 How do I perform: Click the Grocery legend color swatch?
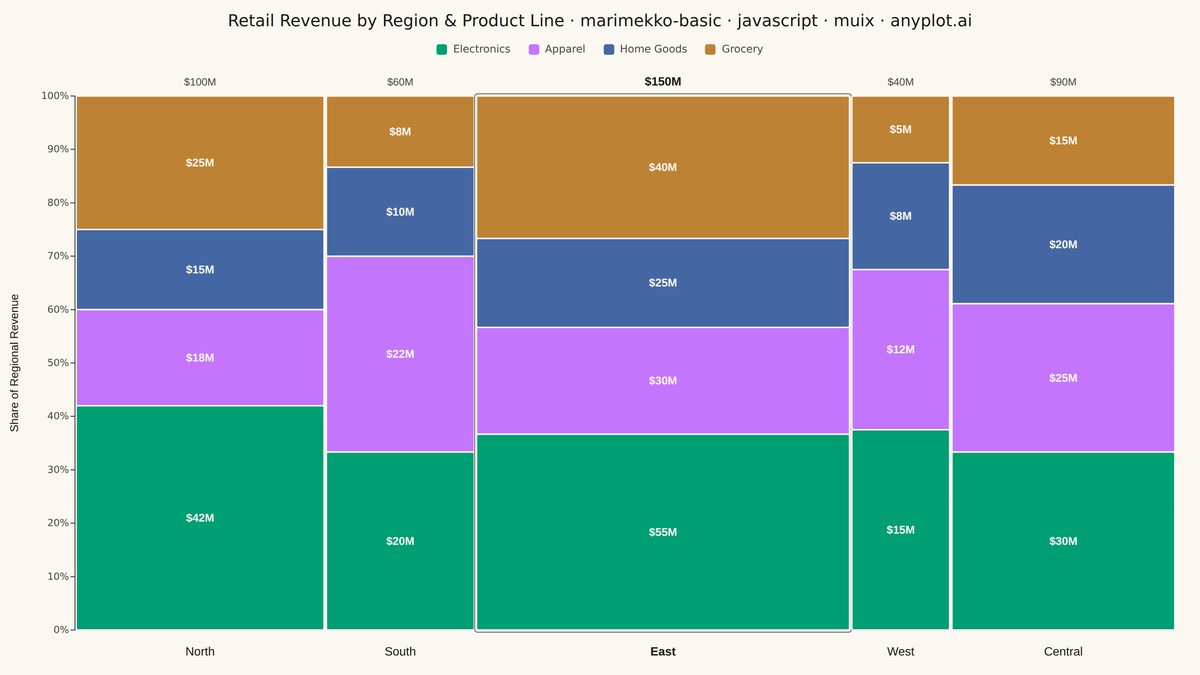[x=711, y=49]
